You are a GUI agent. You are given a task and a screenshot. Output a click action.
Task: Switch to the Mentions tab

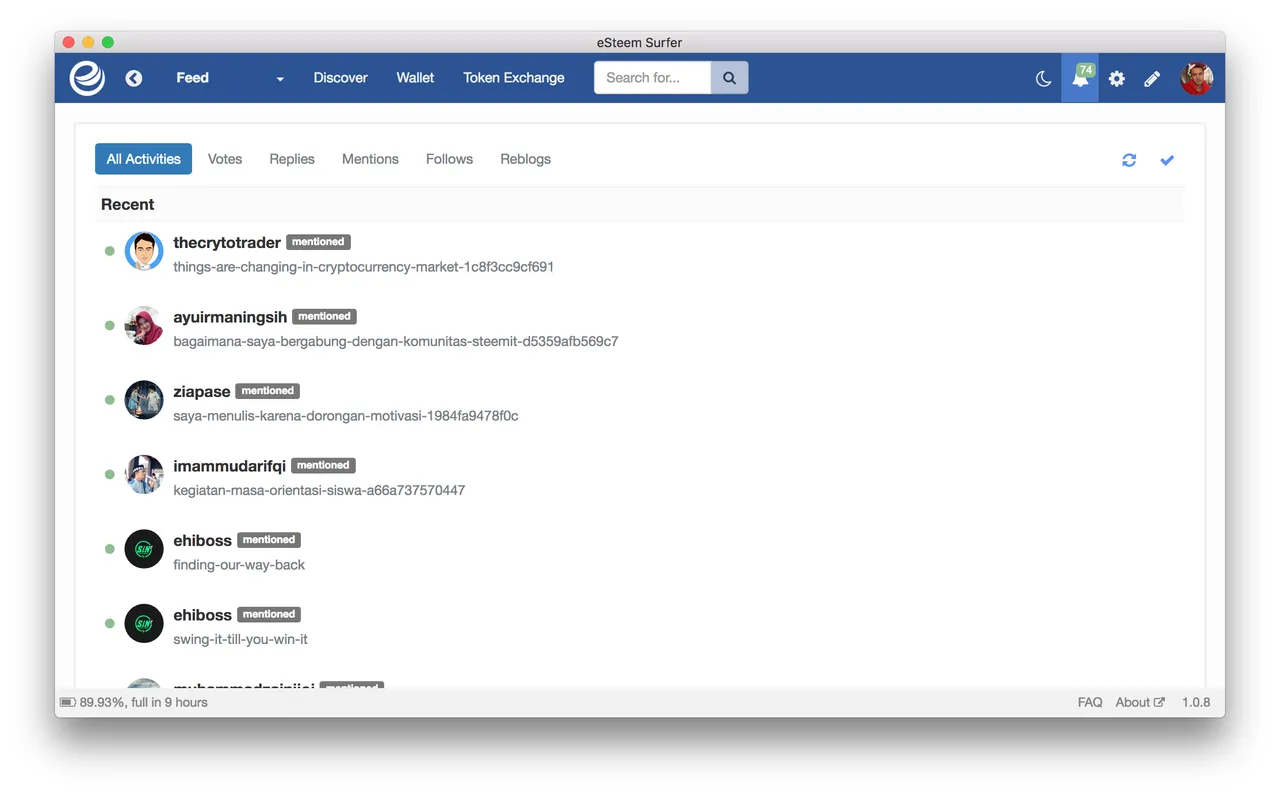coord(370,159)
